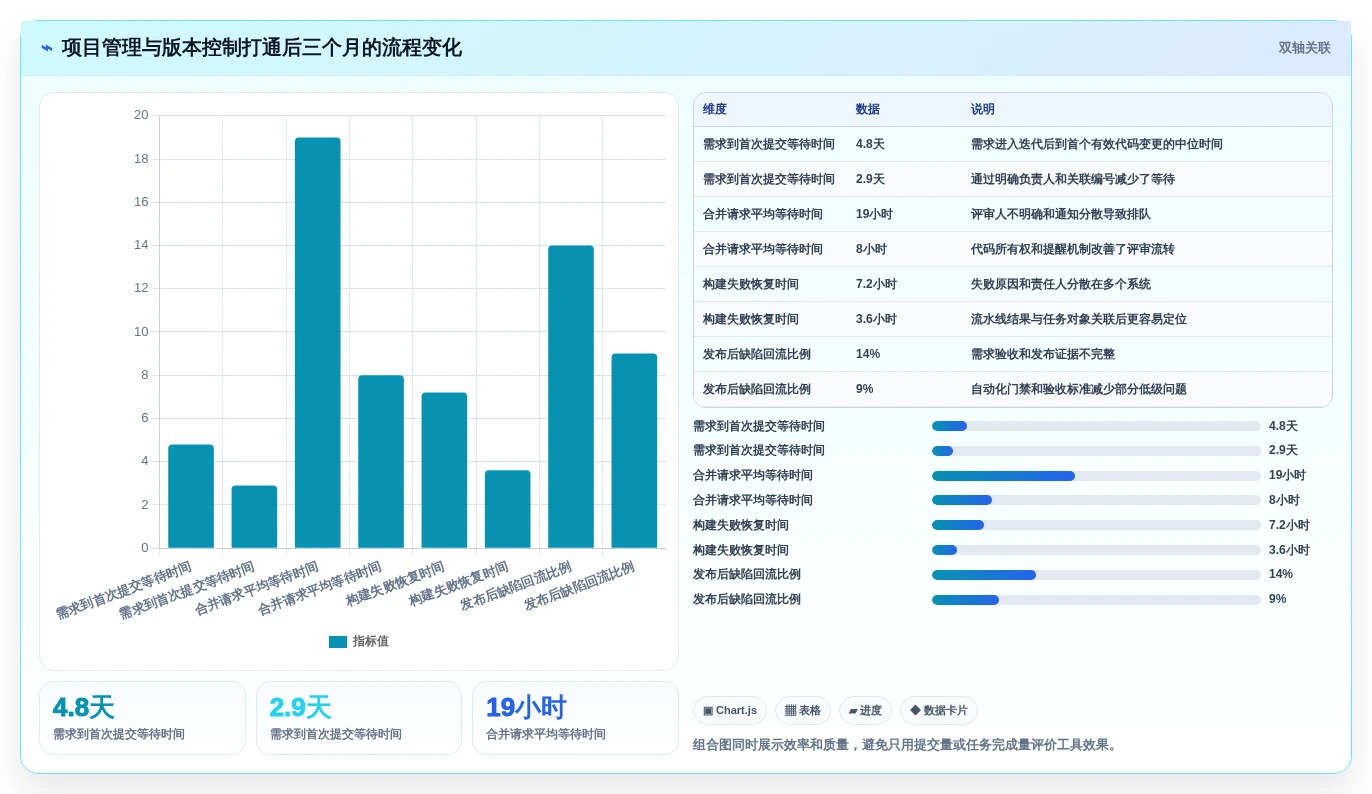Click the chart bar reaching 9
This screenshot has height=794, width=1372.
click(x=634, y=451)
